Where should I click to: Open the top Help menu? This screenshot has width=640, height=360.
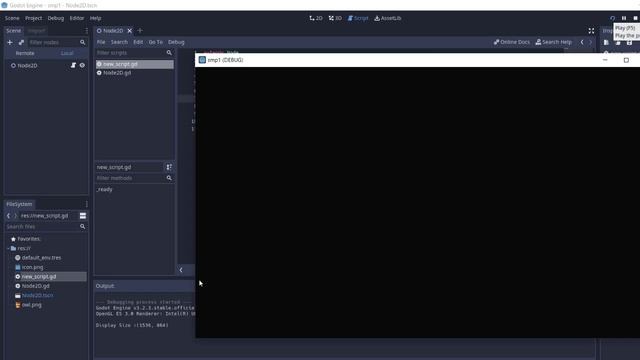[95, 18]
